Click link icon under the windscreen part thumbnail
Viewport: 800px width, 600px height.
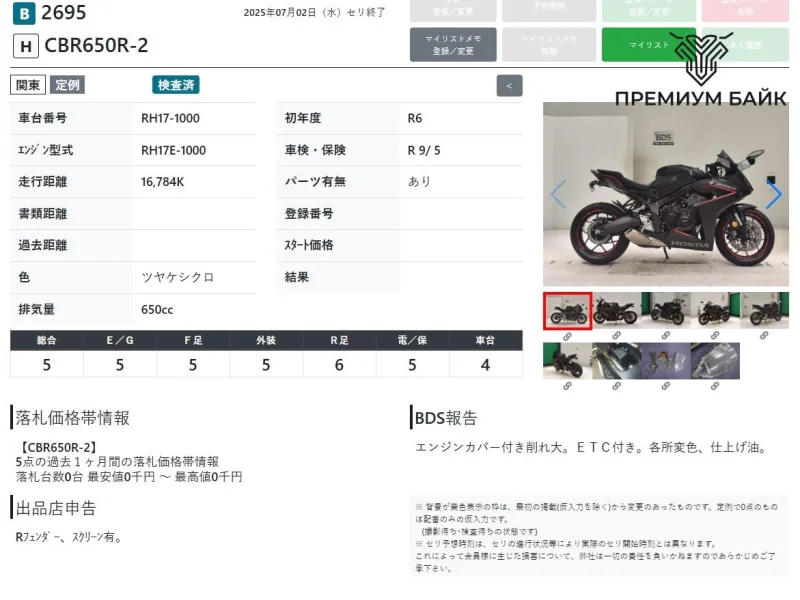[x=714, y=386]
